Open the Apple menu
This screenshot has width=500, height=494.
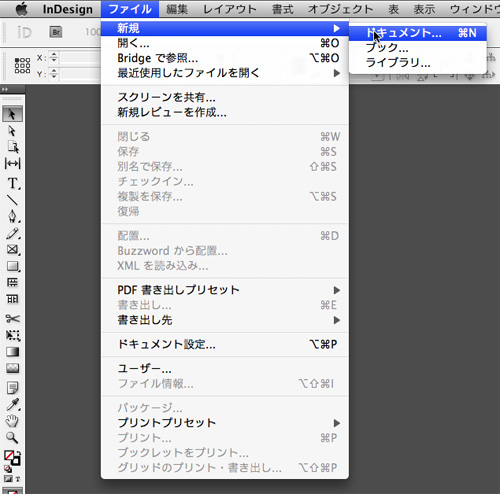click(x=22, y=9)
